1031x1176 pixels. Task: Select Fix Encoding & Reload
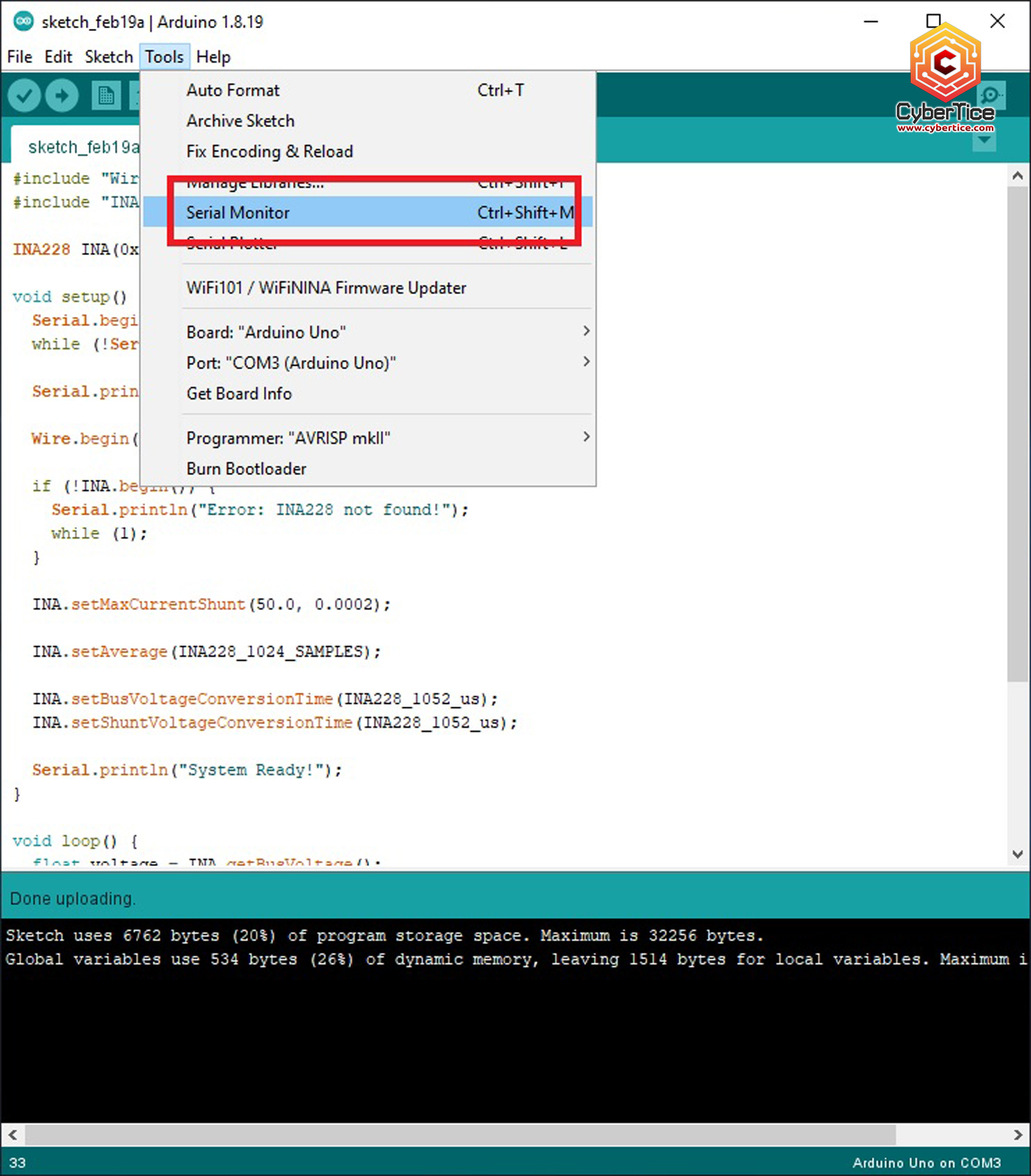[x=368, y=151]
